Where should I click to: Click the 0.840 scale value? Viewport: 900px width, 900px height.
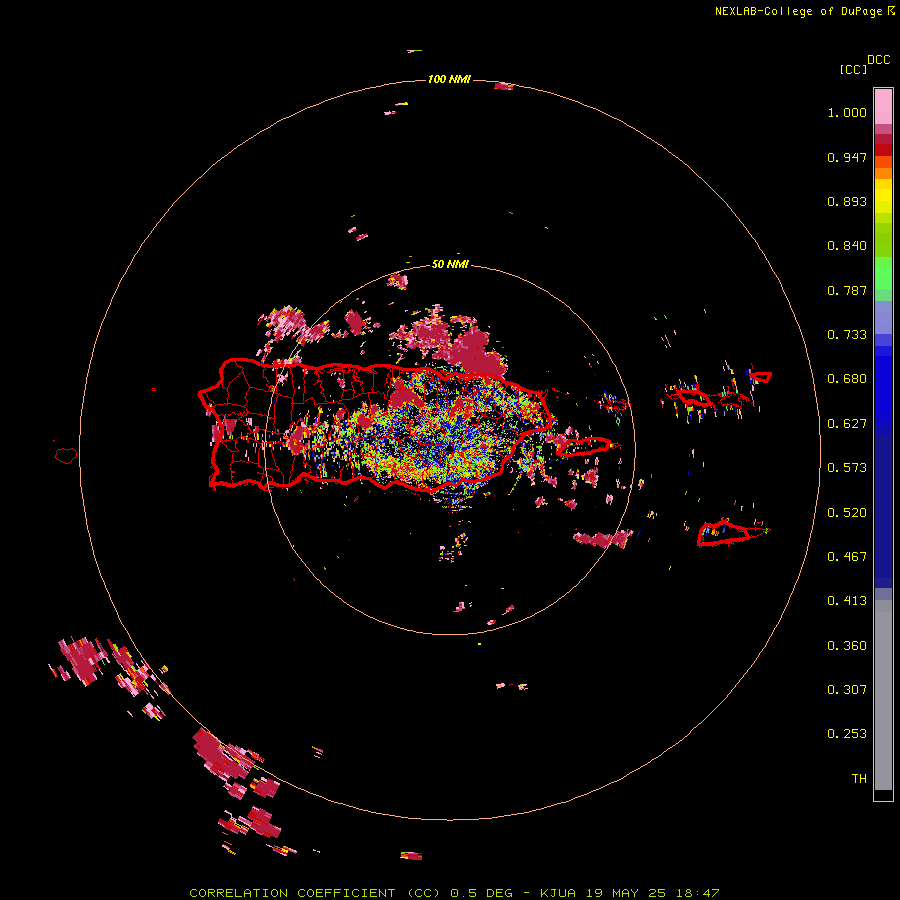[x=847, y=246]
